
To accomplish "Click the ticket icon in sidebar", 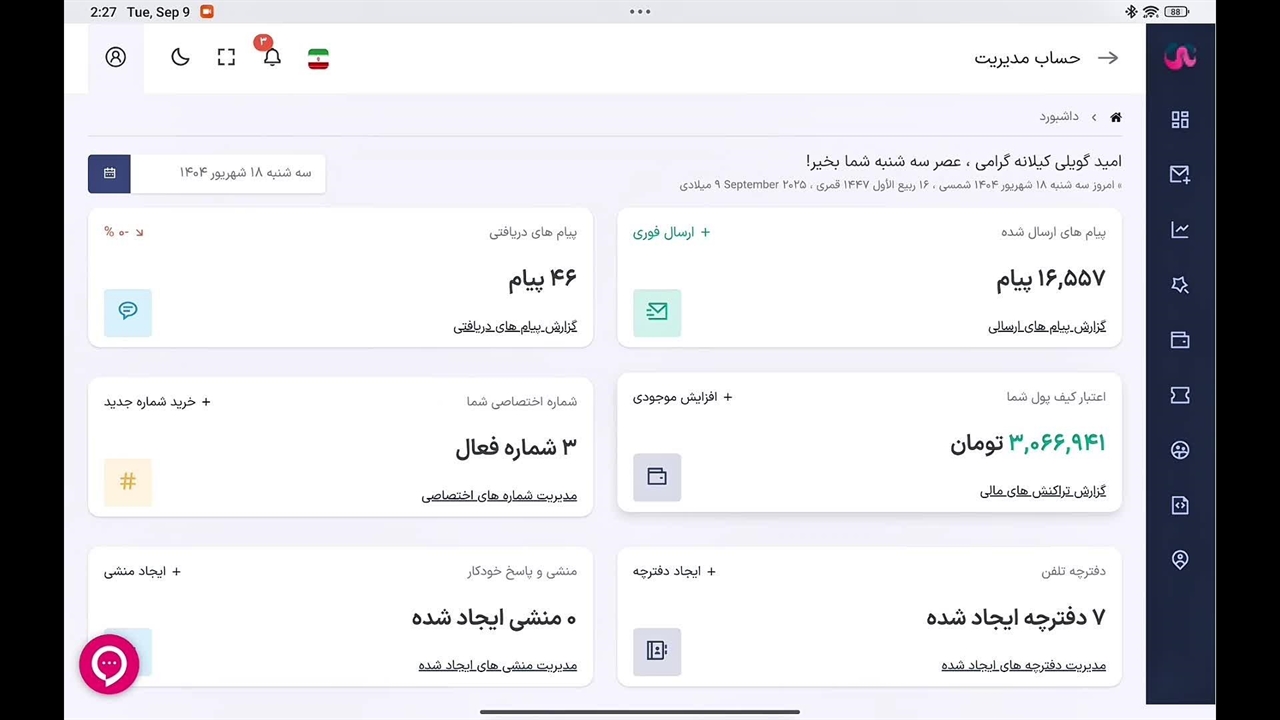I will 1180,395.
